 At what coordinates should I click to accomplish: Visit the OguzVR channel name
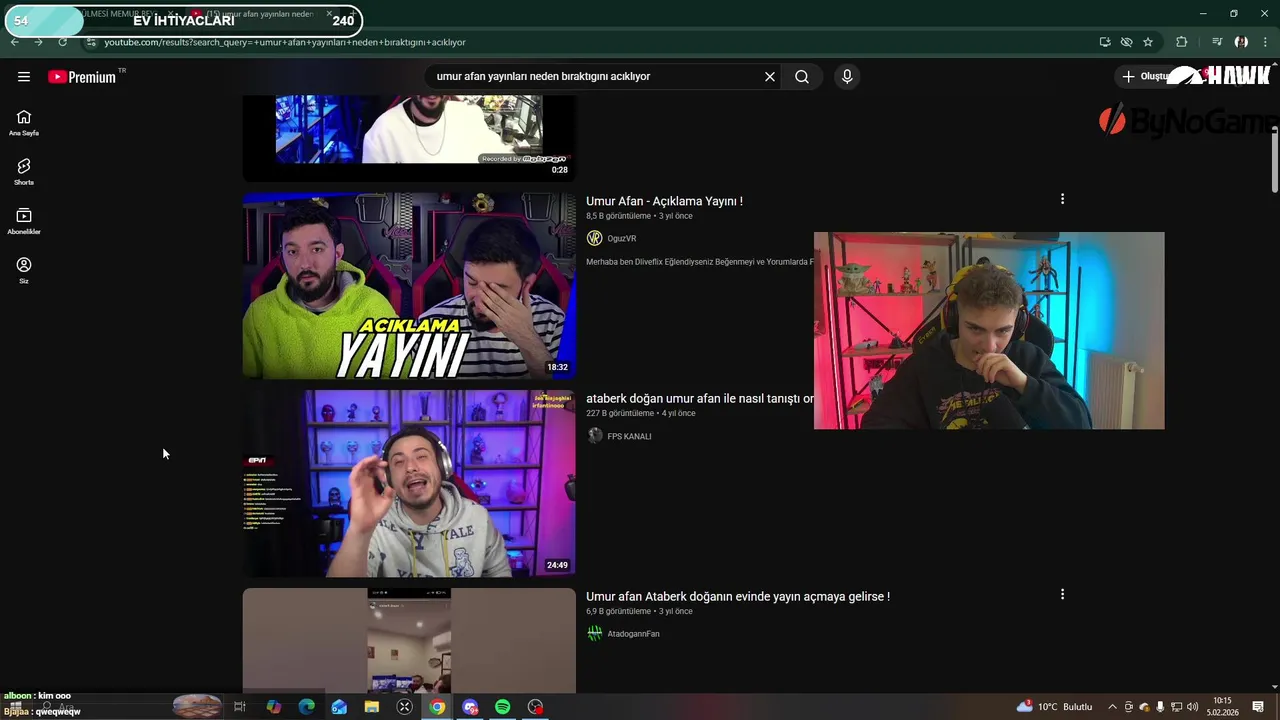pos(622,239)
